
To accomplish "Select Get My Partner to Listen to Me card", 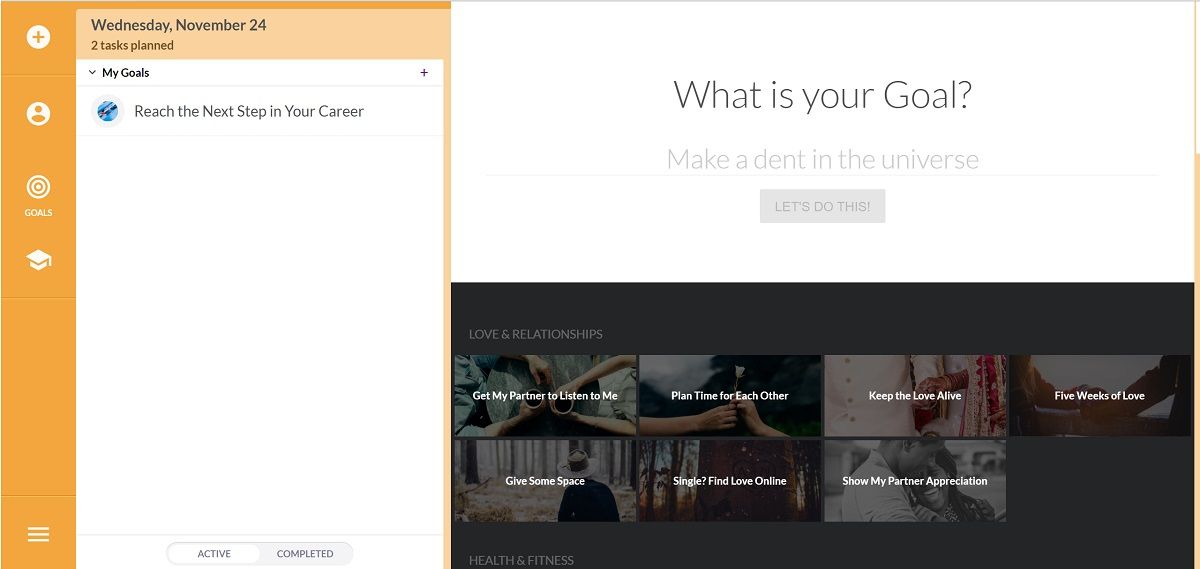I will [545, 396].
